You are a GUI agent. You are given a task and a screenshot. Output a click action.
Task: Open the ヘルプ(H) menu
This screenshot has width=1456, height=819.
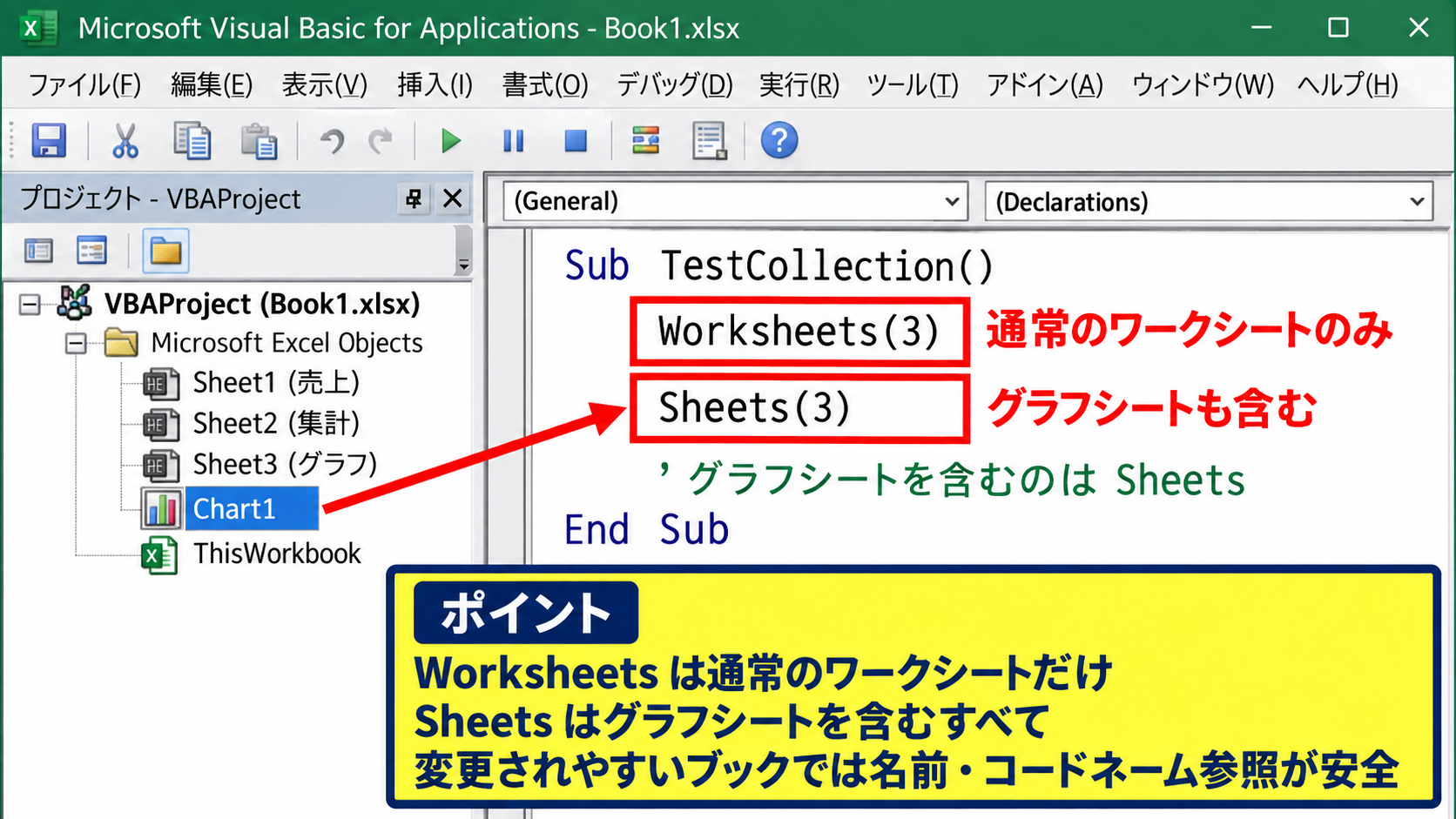[1348, 84]
